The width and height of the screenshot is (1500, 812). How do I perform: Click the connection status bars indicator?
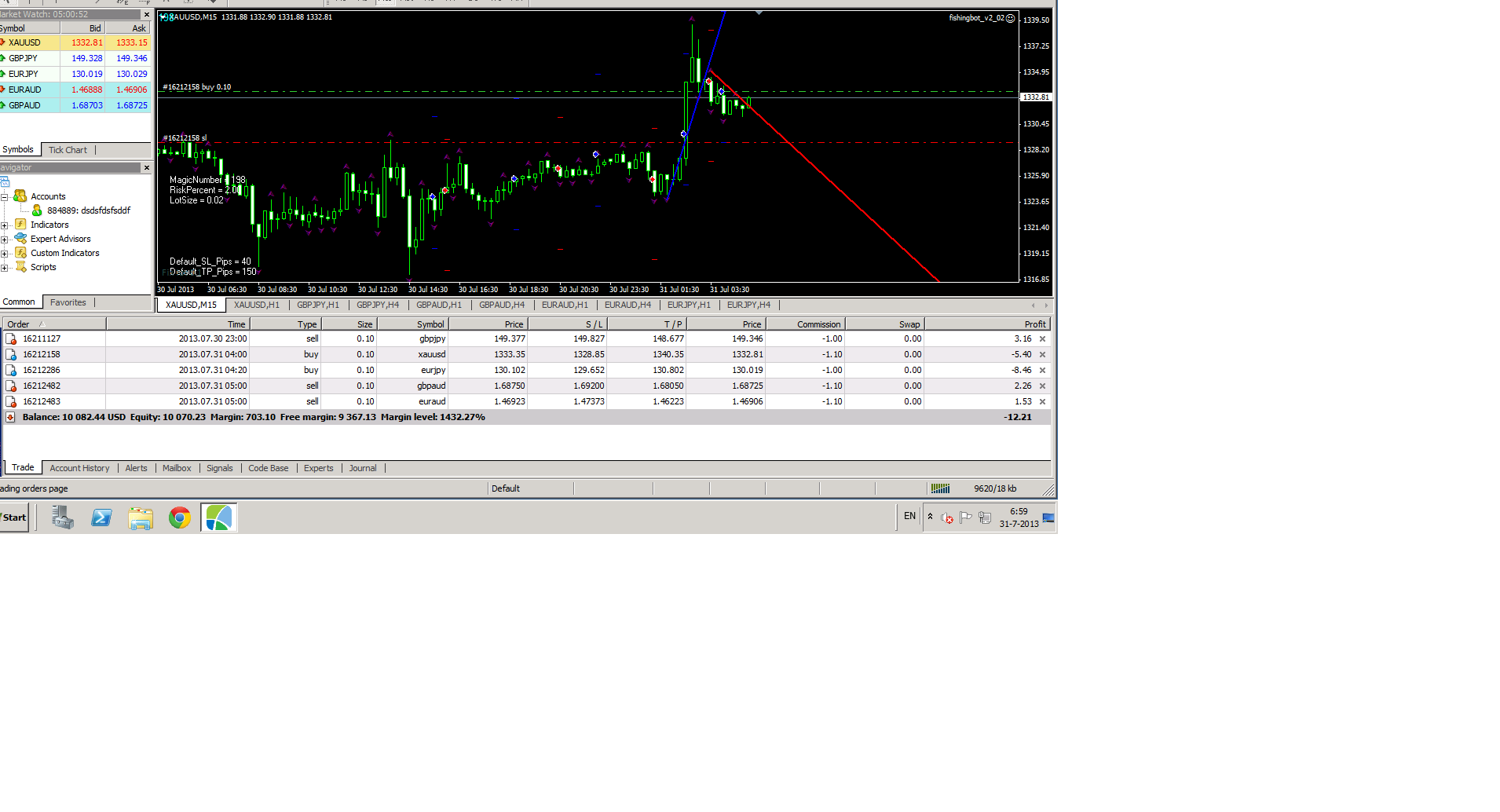(940, 488)
